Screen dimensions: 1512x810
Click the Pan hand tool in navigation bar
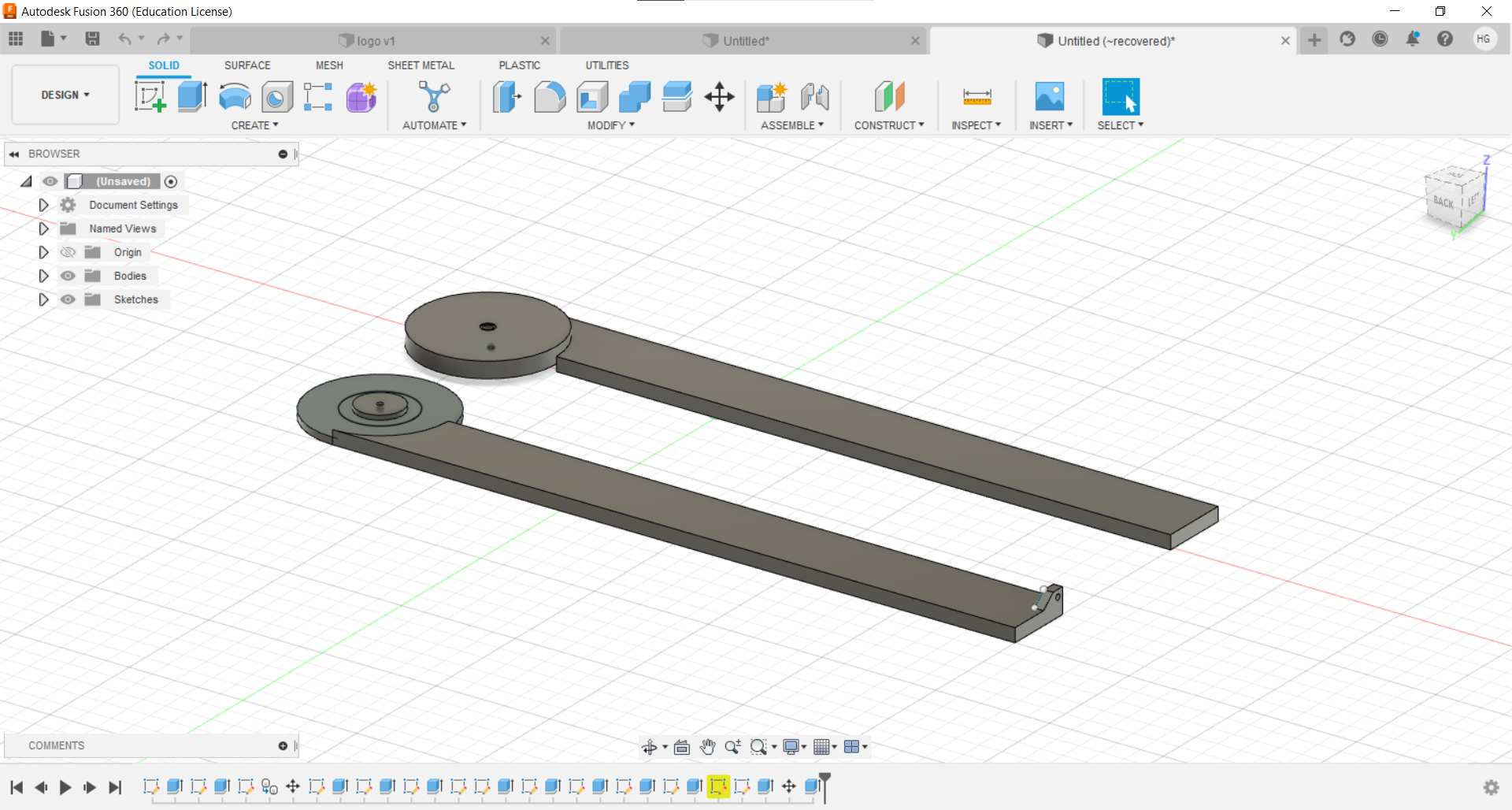pos(708,747)
